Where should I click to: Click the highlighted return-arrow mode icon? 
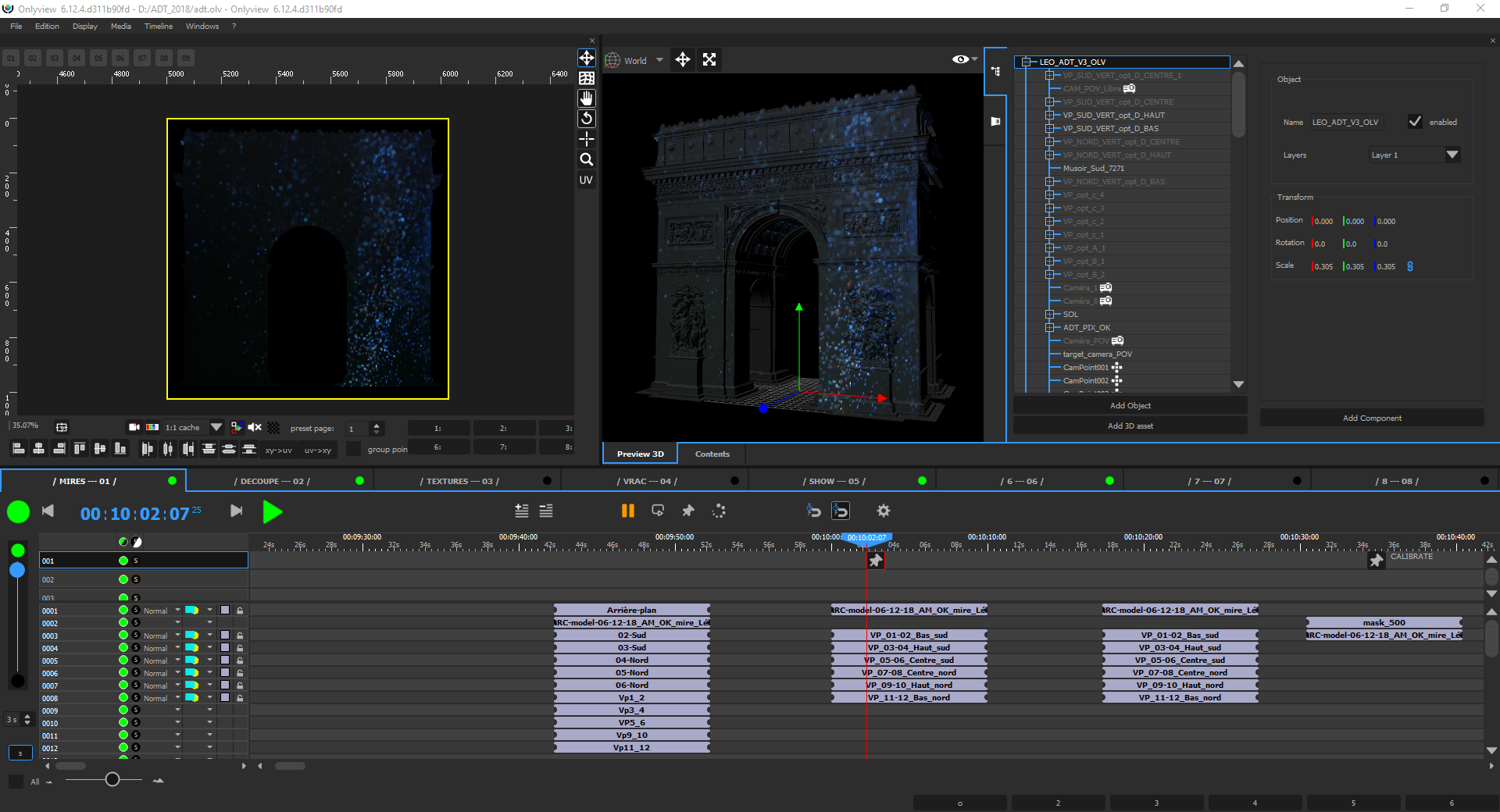pos(841,511)
